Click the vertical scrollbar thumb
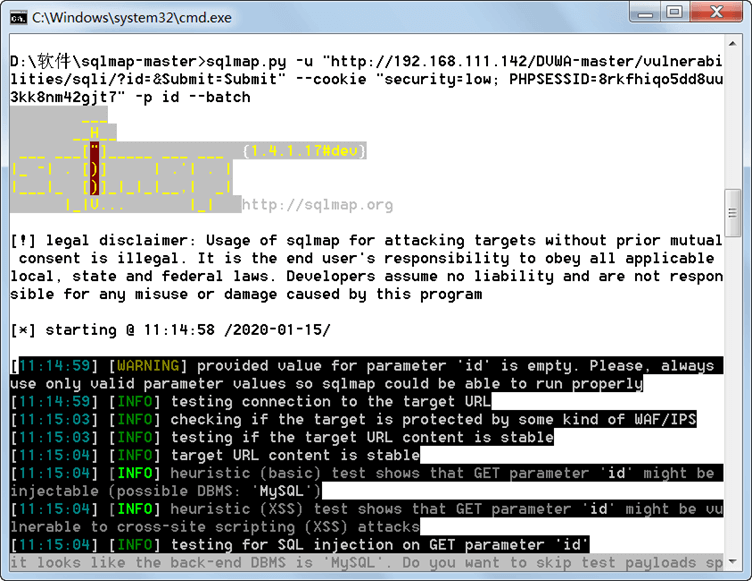752x581 pixels. tap(732, 213)
